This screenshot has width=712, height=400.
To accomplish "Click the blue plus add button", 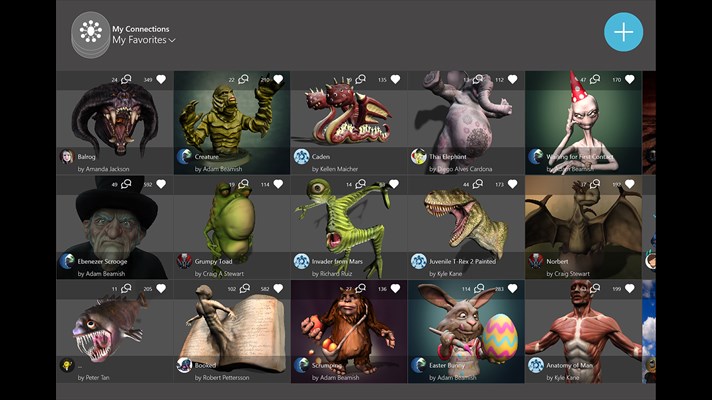I will [x=623, y=32].
